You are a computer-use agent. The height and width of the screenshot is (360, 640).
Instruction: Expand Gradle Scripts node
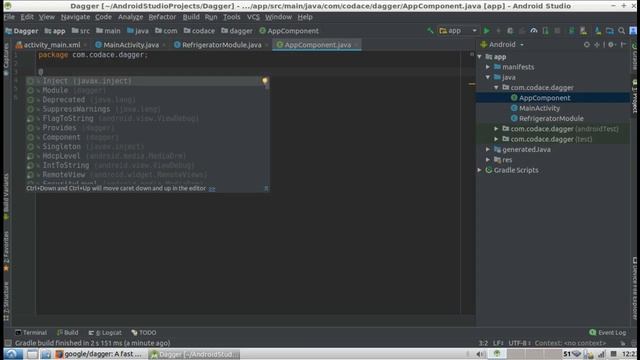480,170
